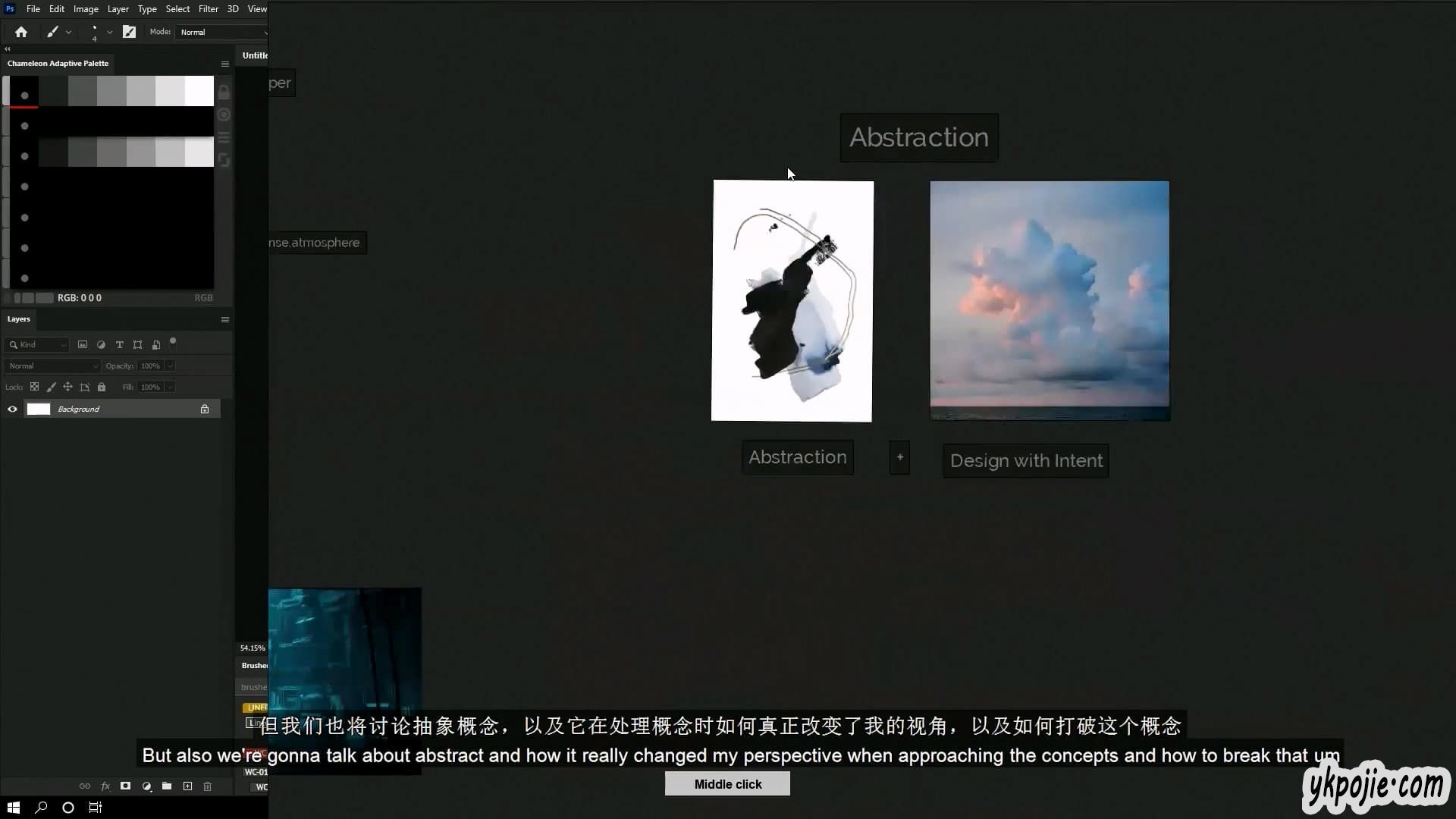Filter layers by type layers icon
Image resolution: width=1456 pixels, height=819 pixels.
tap(119, 345)
